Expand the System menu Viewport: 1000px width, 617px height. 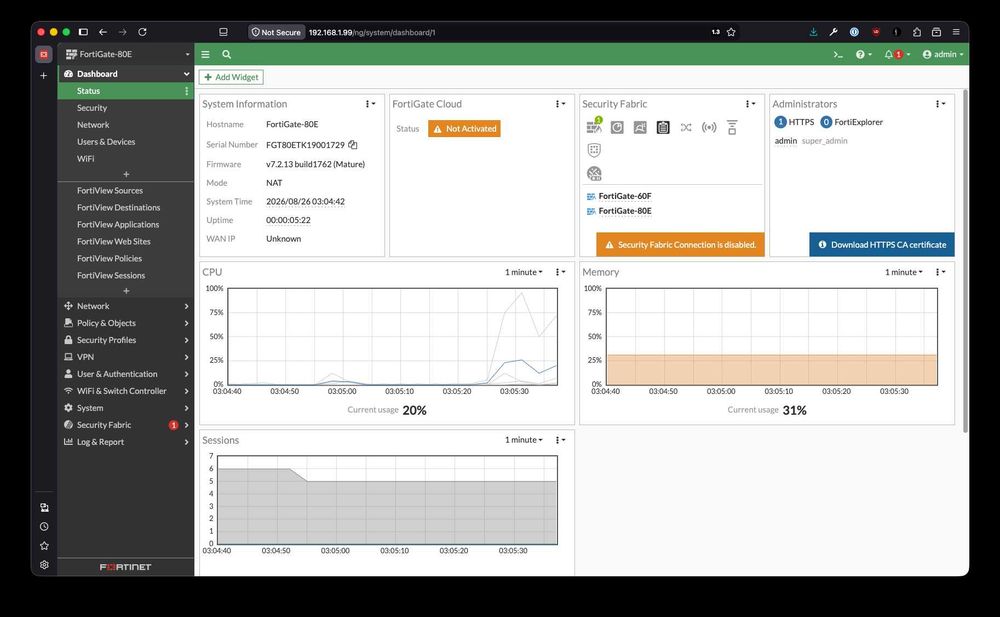pos(126,408)
